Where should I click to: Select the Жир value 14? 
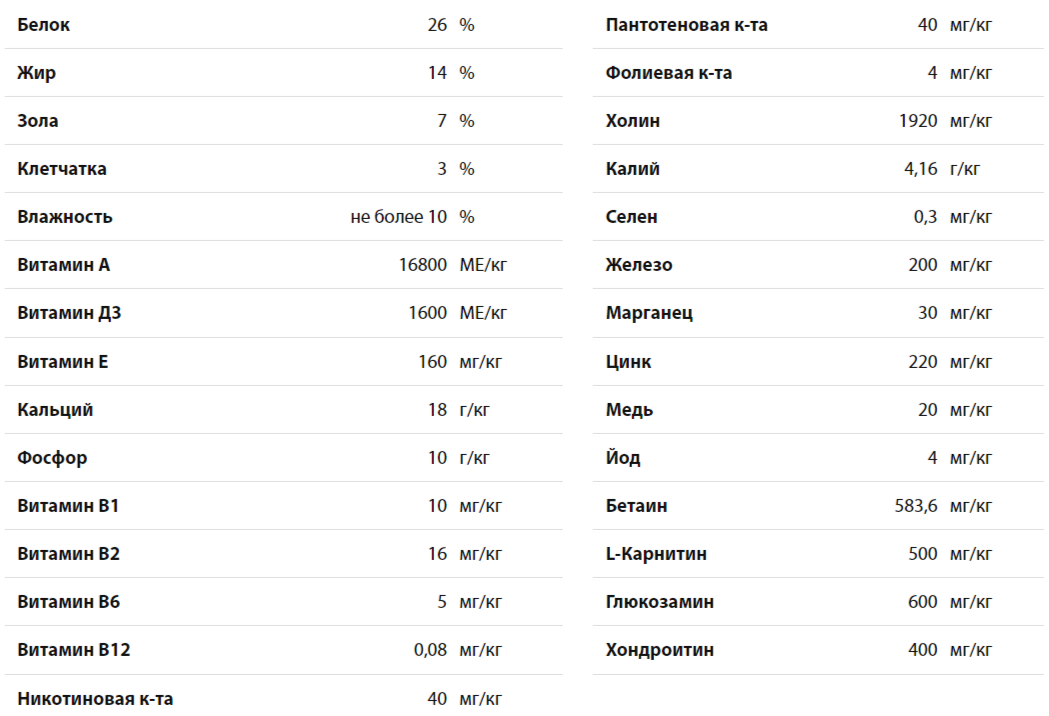[438, 73]
